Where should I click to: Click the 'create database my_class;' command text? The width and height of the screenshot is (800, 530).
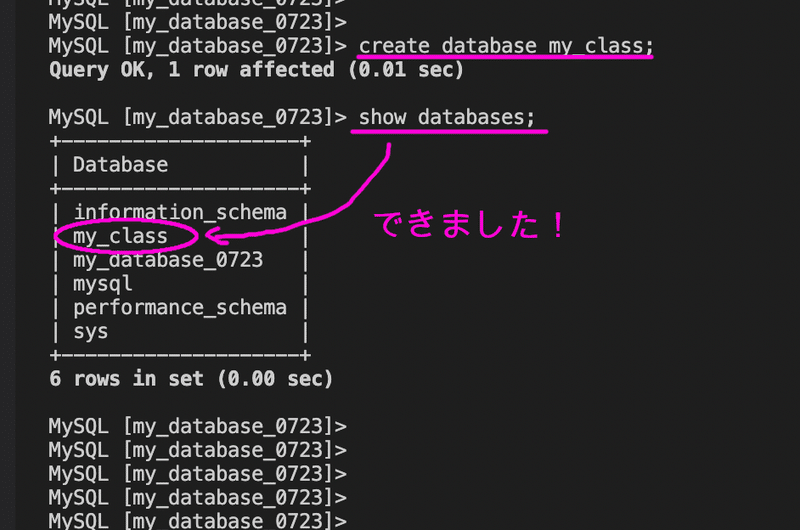coord(506,46)
